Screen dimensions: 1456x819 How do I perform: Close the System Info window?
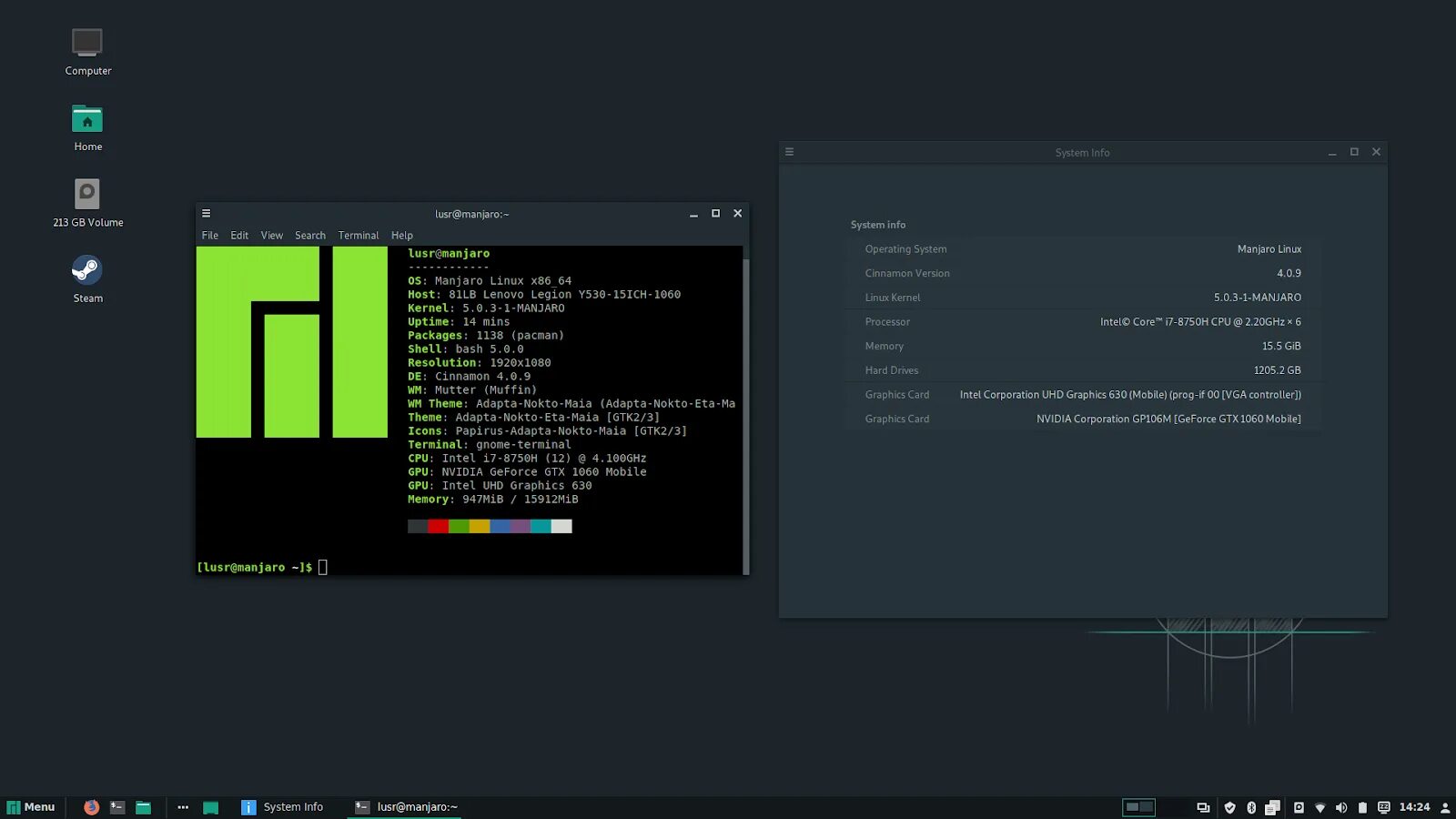point(1377,152)
